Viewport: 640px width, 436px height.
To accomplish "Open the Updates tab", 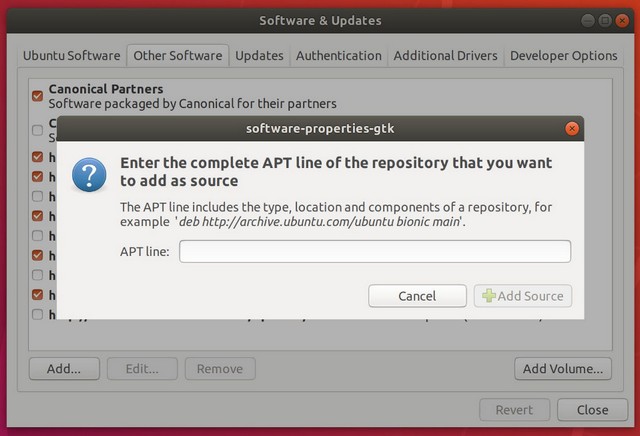I will pos(259,56).
